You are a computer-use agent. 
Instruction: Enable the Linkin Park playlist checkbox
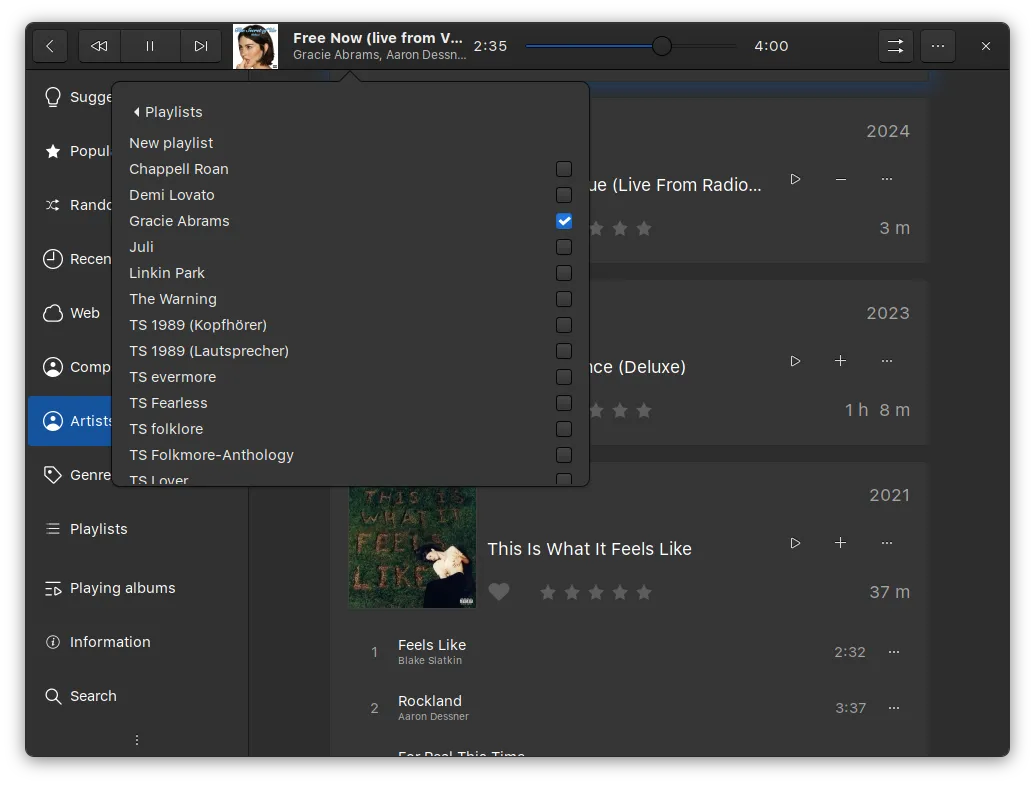coord(564,273)
